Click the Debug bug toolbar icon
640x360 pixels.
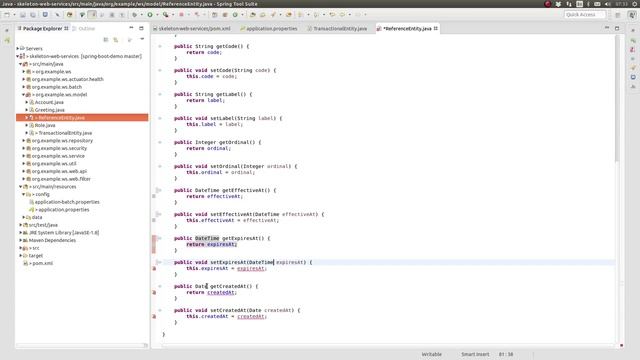[135, 15]
